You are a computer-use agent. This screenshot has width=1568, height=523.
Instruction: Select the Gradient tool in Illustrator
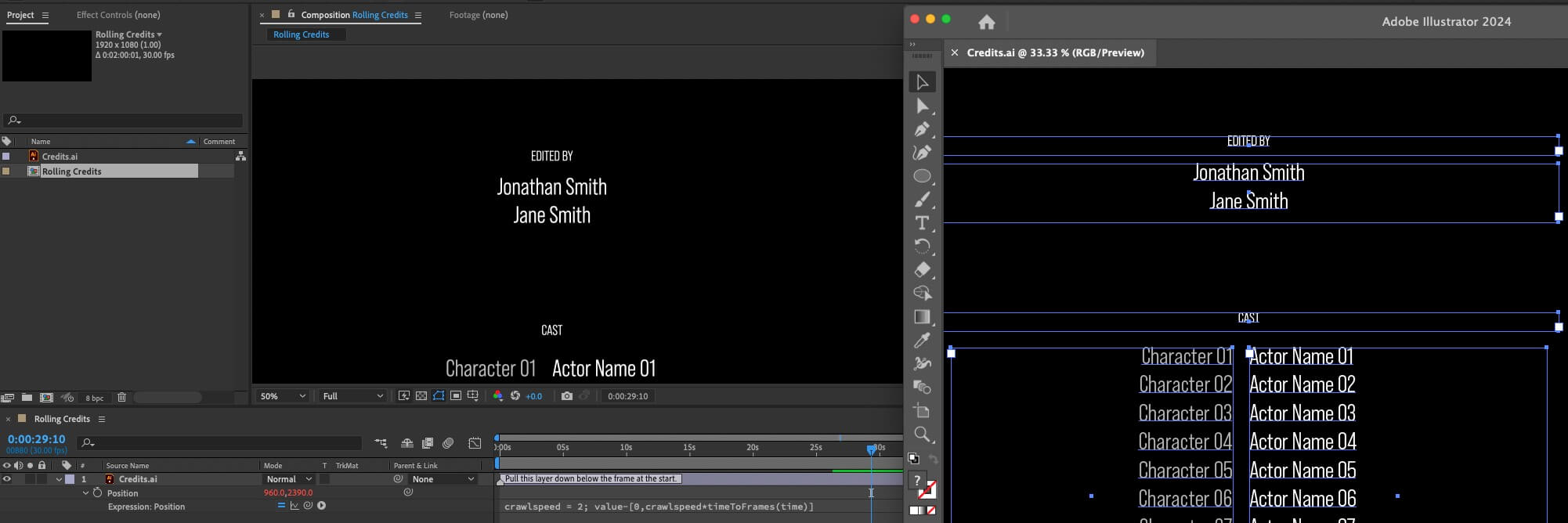922,316
